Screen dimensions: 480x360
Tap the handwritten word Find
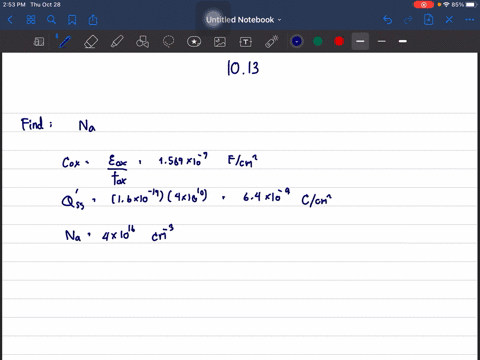click(32, 124)
